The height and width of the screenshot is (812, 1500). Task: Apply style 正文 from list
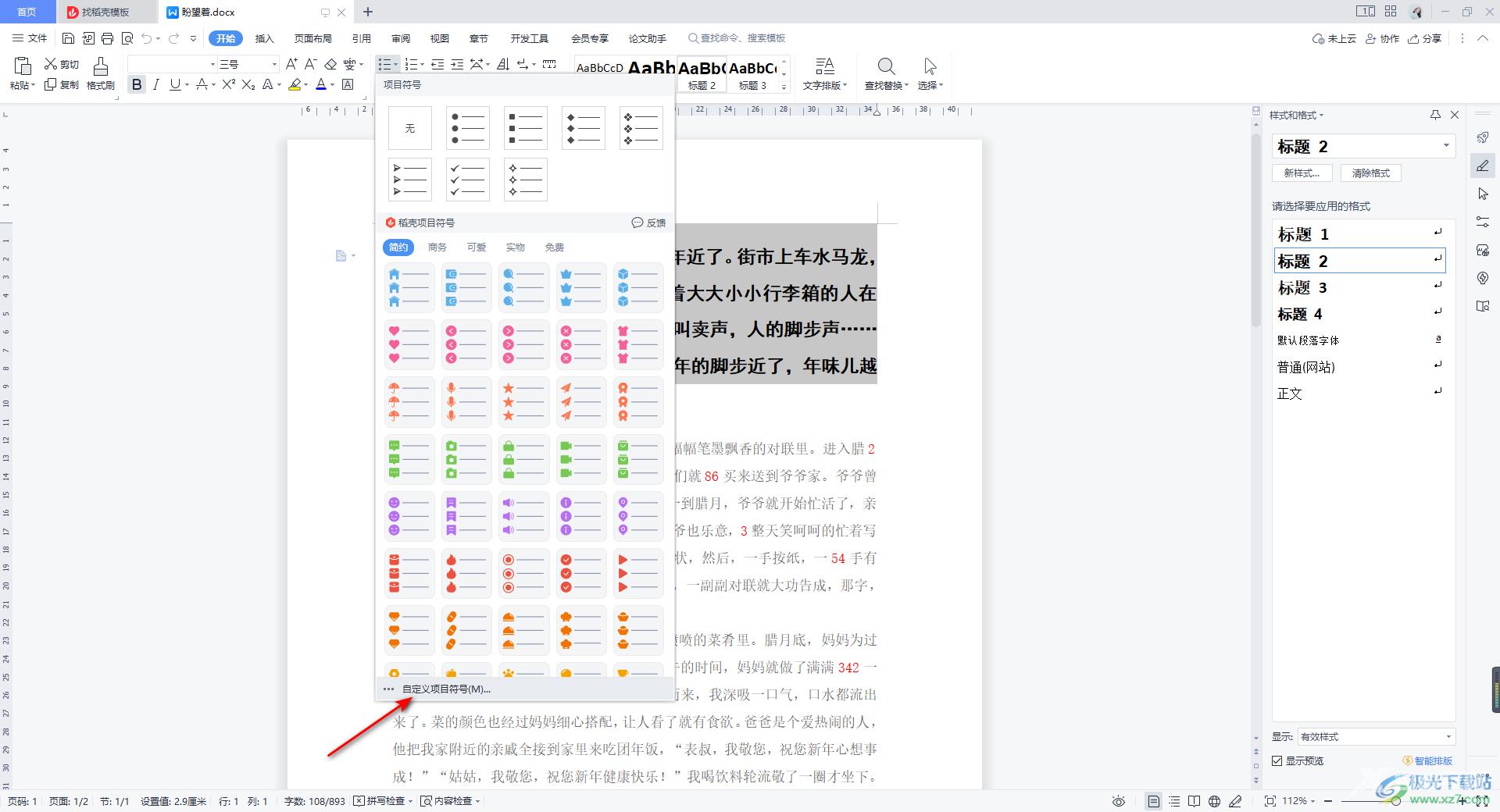pyautogui.click(x=1359, y=394)
